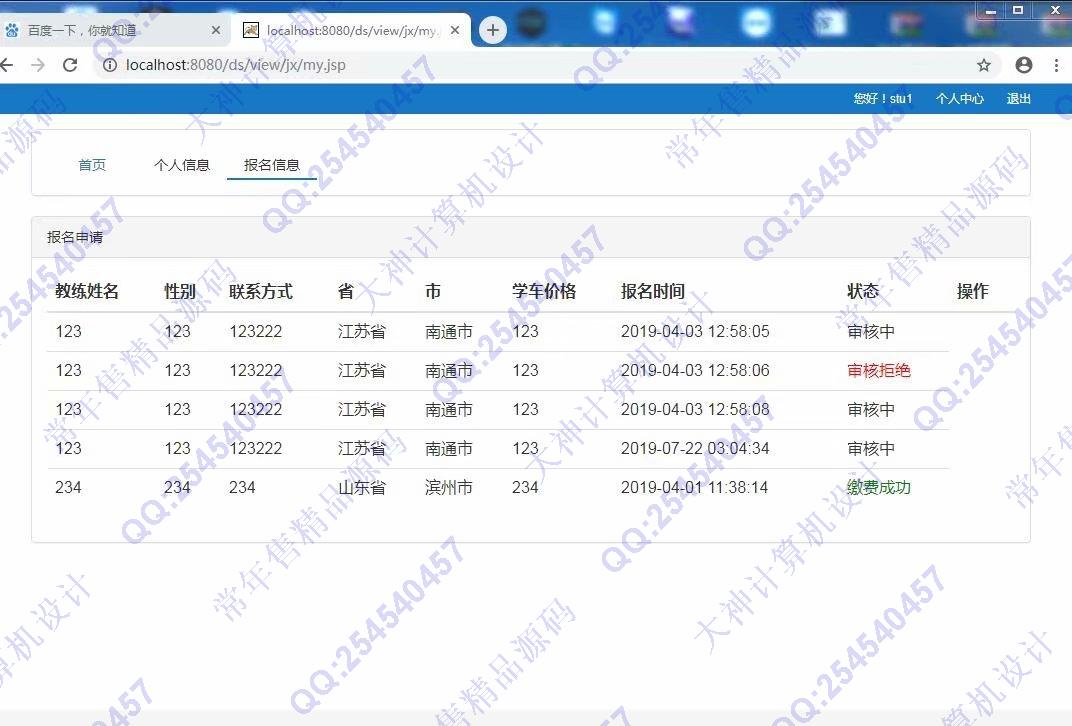This screenshot has height=726, width=1072.
Task: Open a new tab with the plus button
Action: (492, 30)
